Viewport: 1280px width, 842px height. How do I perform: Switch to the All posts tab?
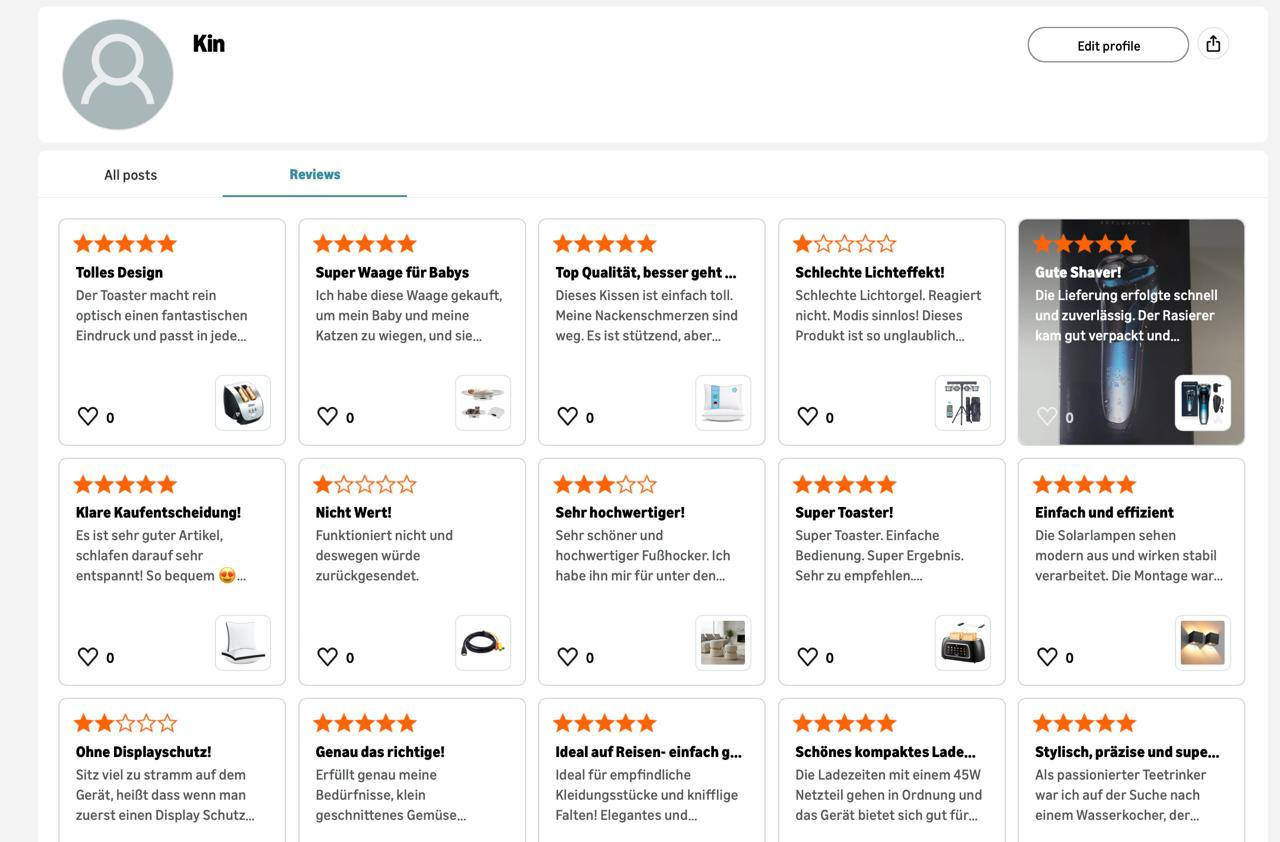(x=131, y=175)
